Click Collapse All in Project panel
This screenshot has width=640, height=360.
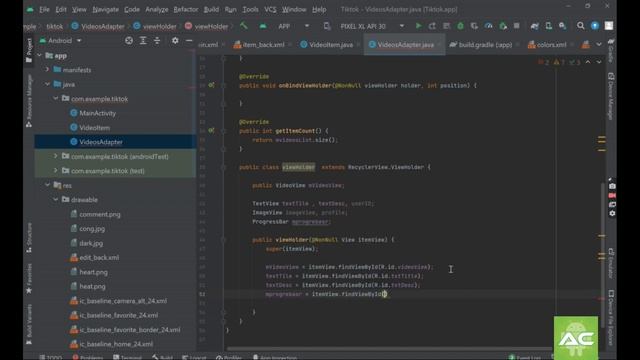[157, 40]
